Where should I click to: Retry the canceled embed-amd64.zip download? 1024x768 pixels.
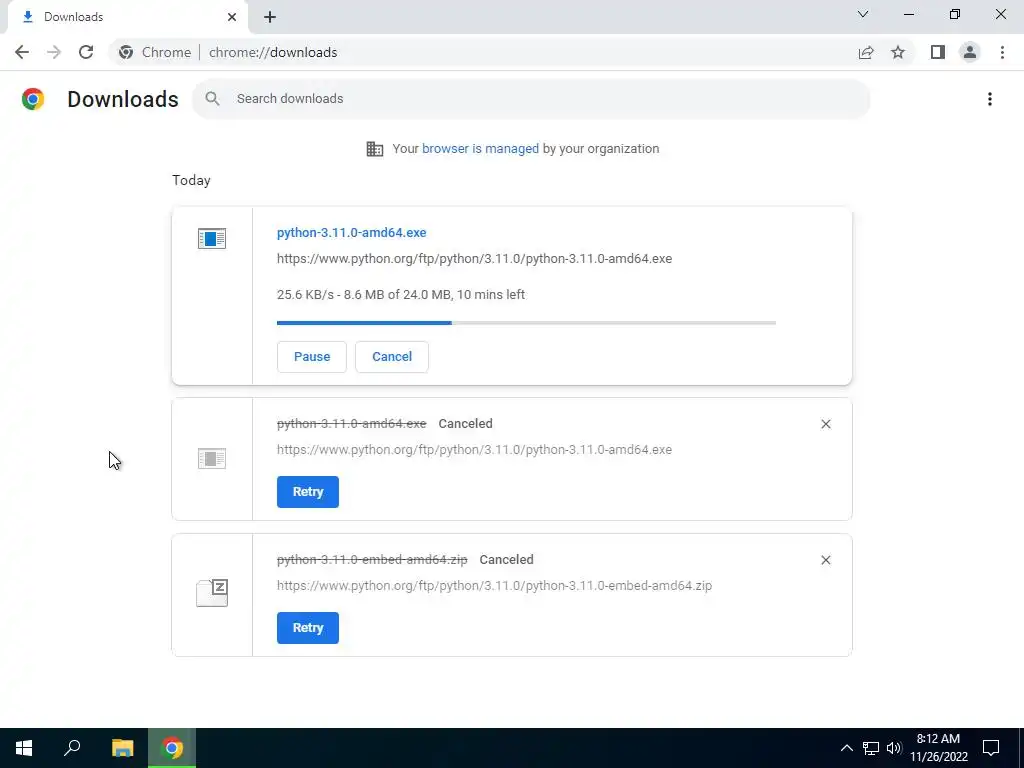coord(308,628)
